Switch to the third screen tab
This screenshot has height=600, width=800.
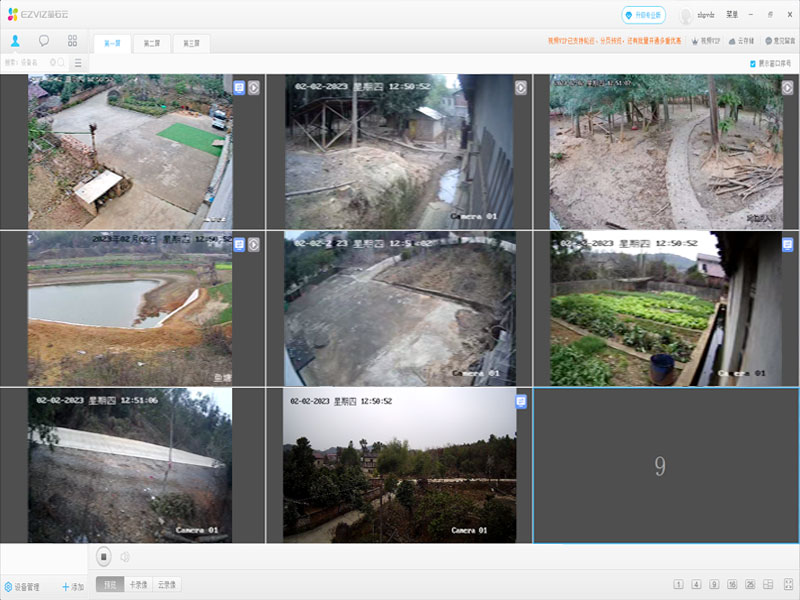click(x=190, y=44)
